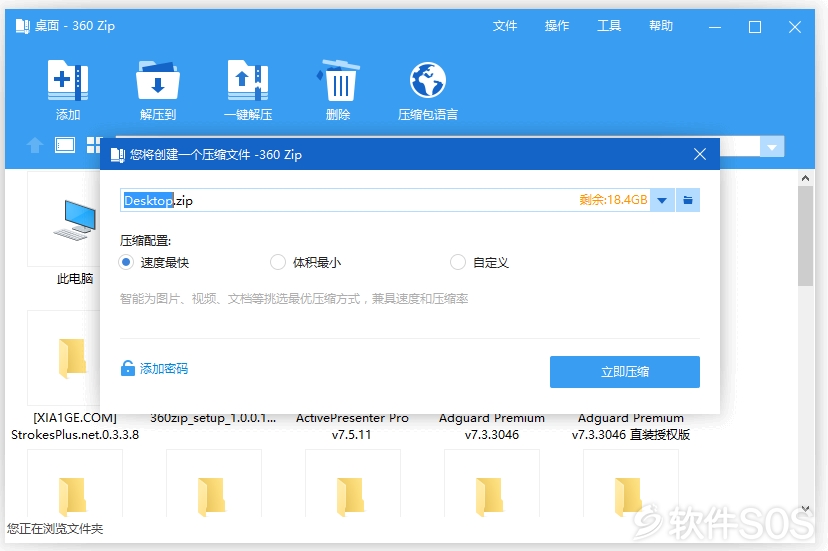Expand the save path dropdown arrow

(662, 200)
